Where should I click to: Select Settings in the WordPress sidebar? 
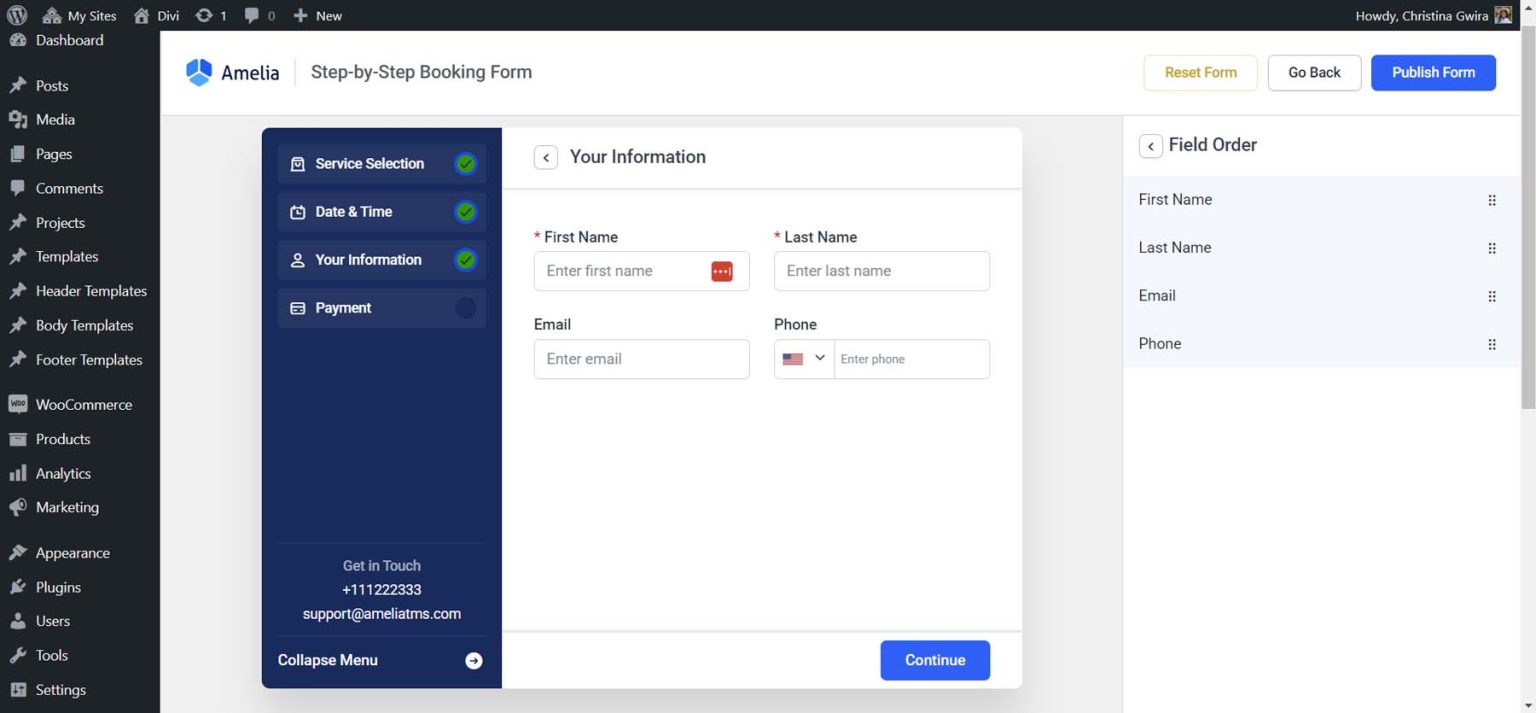pyautogui.click(x=60, y=689)
